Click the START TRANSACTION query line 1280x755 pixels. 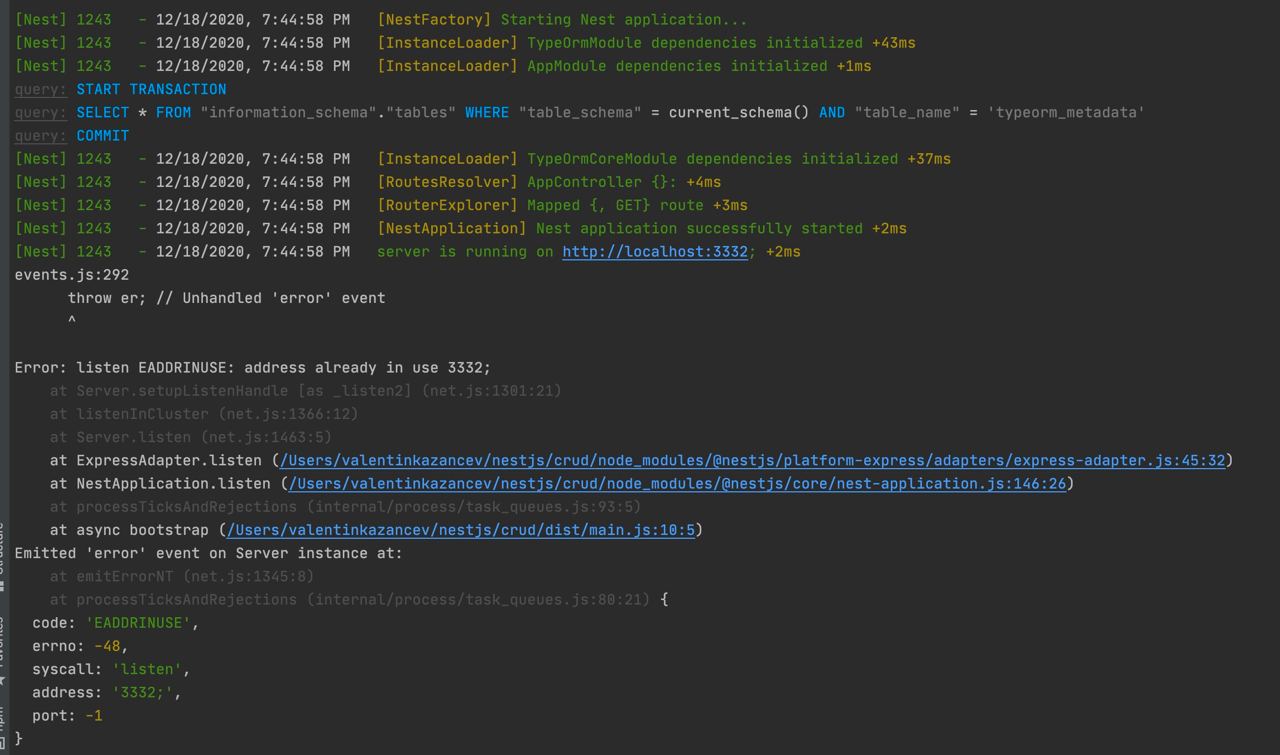151,89
